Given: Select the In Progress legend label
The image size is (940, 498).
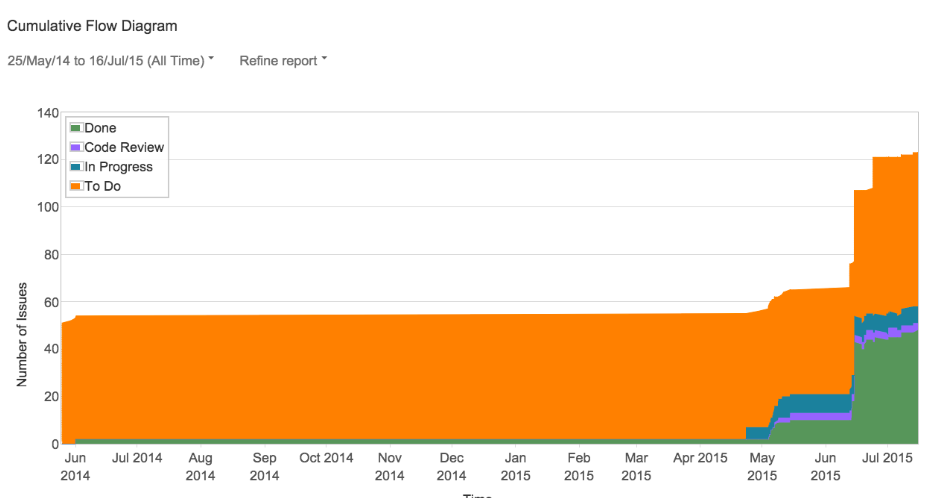Looking at the screenshot, I should [x=118, y=167].
